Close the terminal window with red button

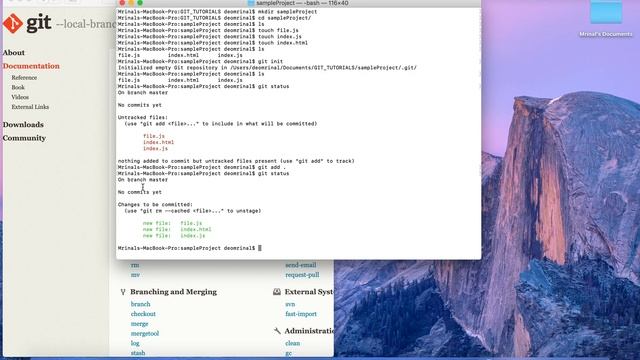click(x=122, y=3)
